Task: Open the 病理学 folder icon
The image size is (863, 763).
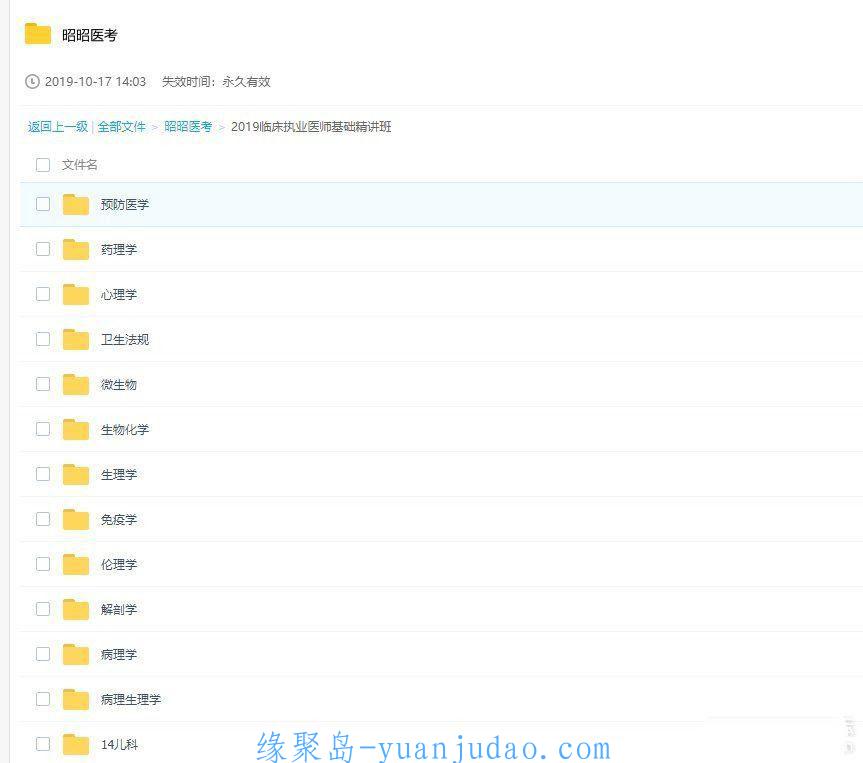Action: [x=75, y=654]
